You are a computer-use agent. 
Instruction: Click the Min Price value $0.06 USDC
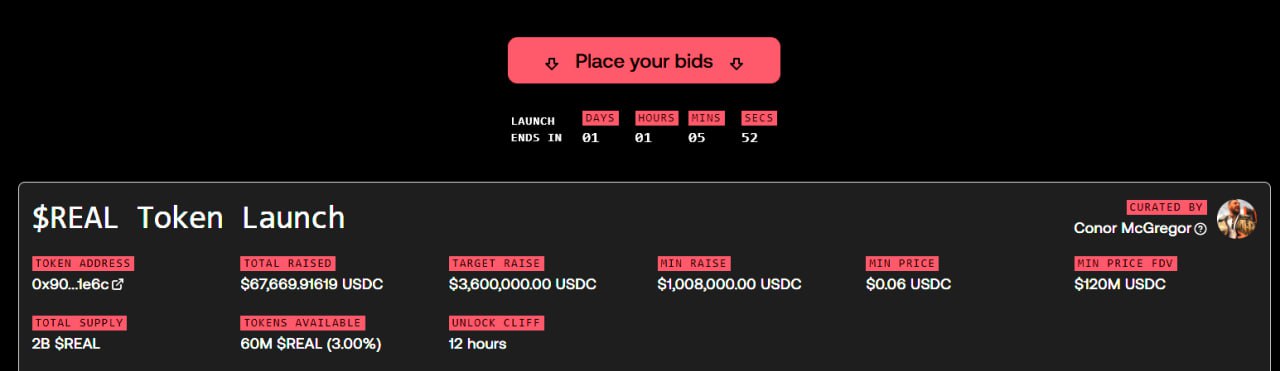point(908,284)
